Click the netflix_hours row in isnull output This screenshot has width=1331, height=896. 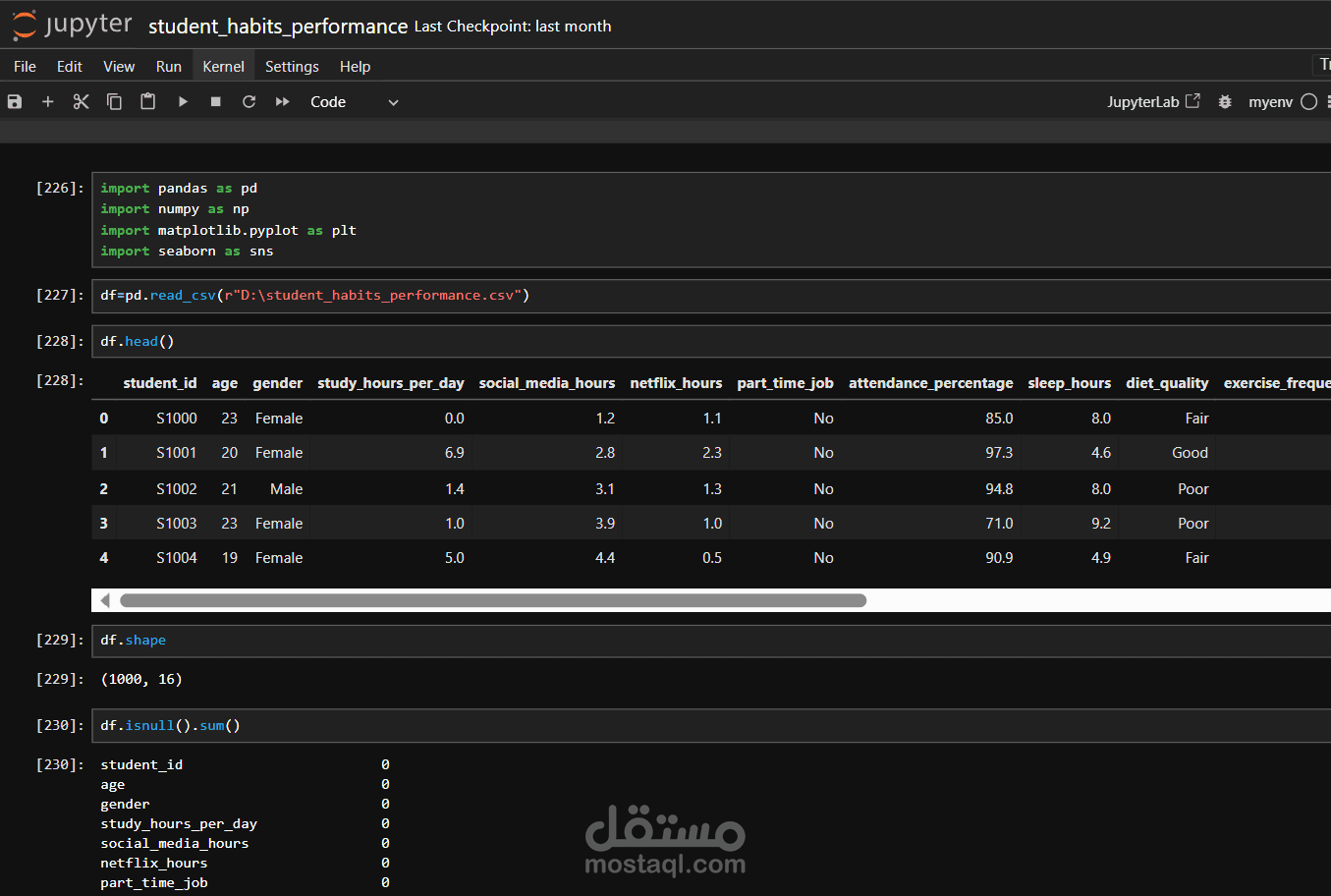[245, 864]
